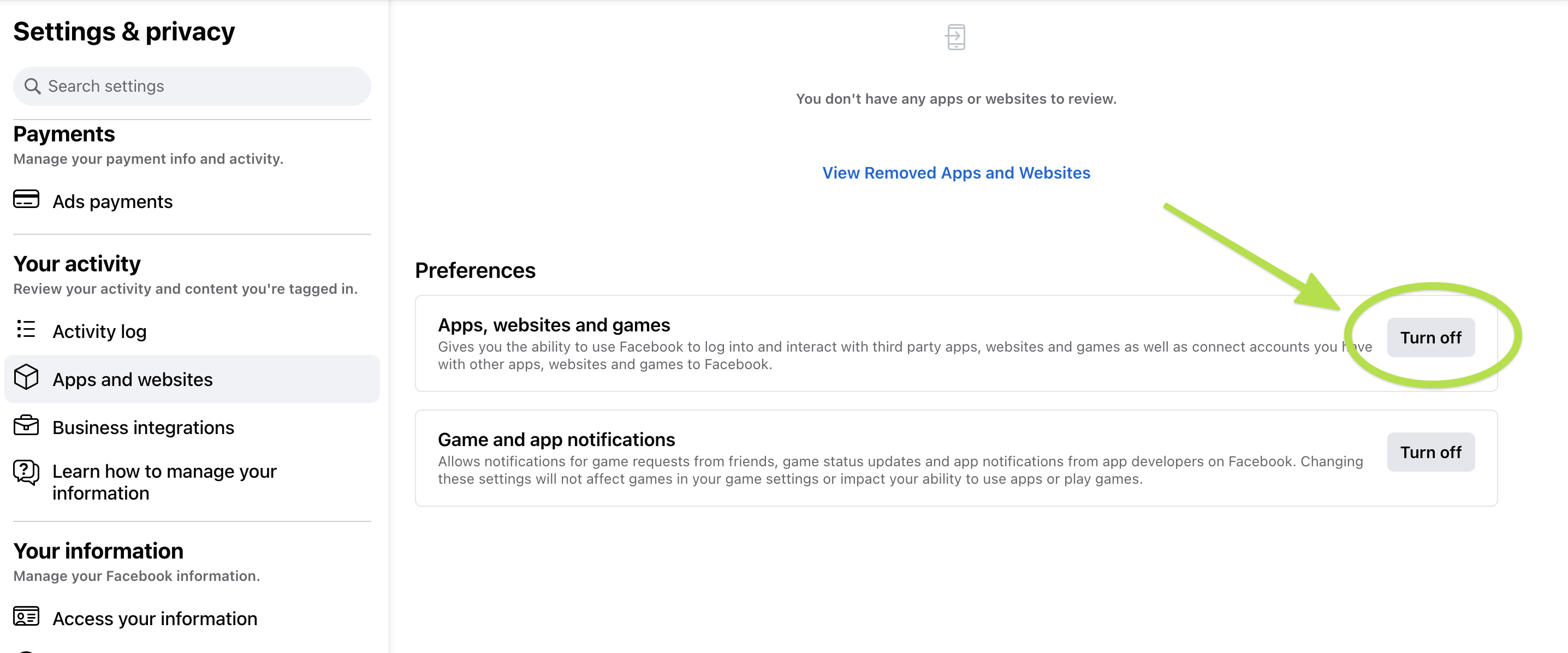Select Apps and websites menu item
The height and width of the screenshot is (653, 1568).
tap(132, 380)
